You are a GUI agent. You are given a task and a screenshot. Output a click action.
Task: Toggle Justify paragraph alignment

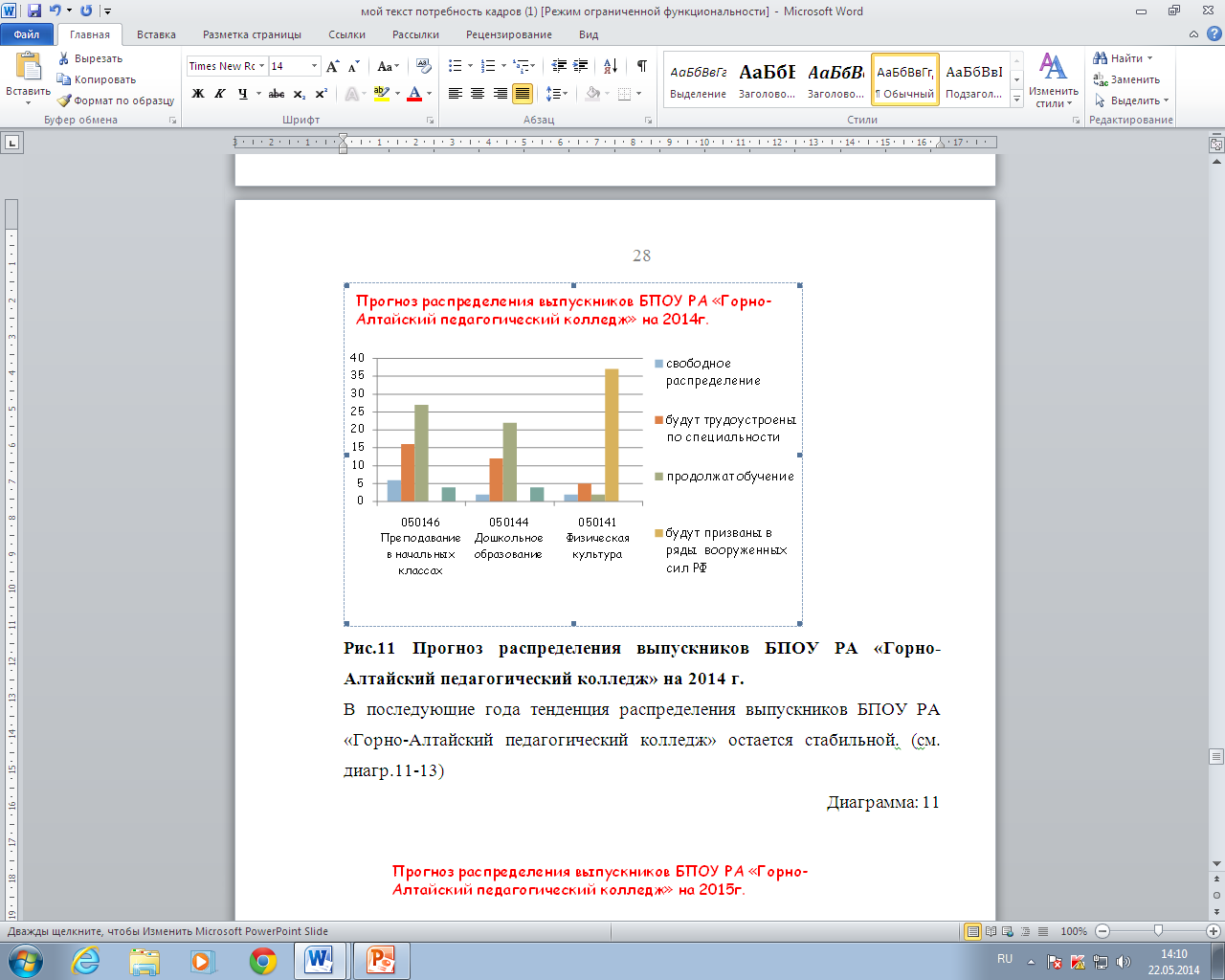pyautogui.click(x=523, y=94)
